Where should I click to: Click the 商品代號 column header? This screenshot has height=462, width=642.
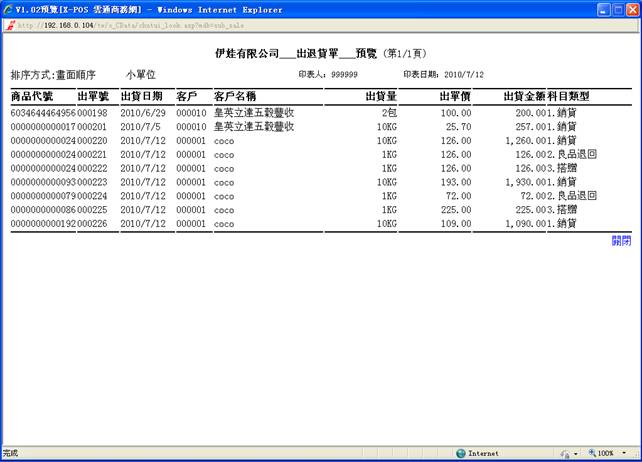click(35, 97)
